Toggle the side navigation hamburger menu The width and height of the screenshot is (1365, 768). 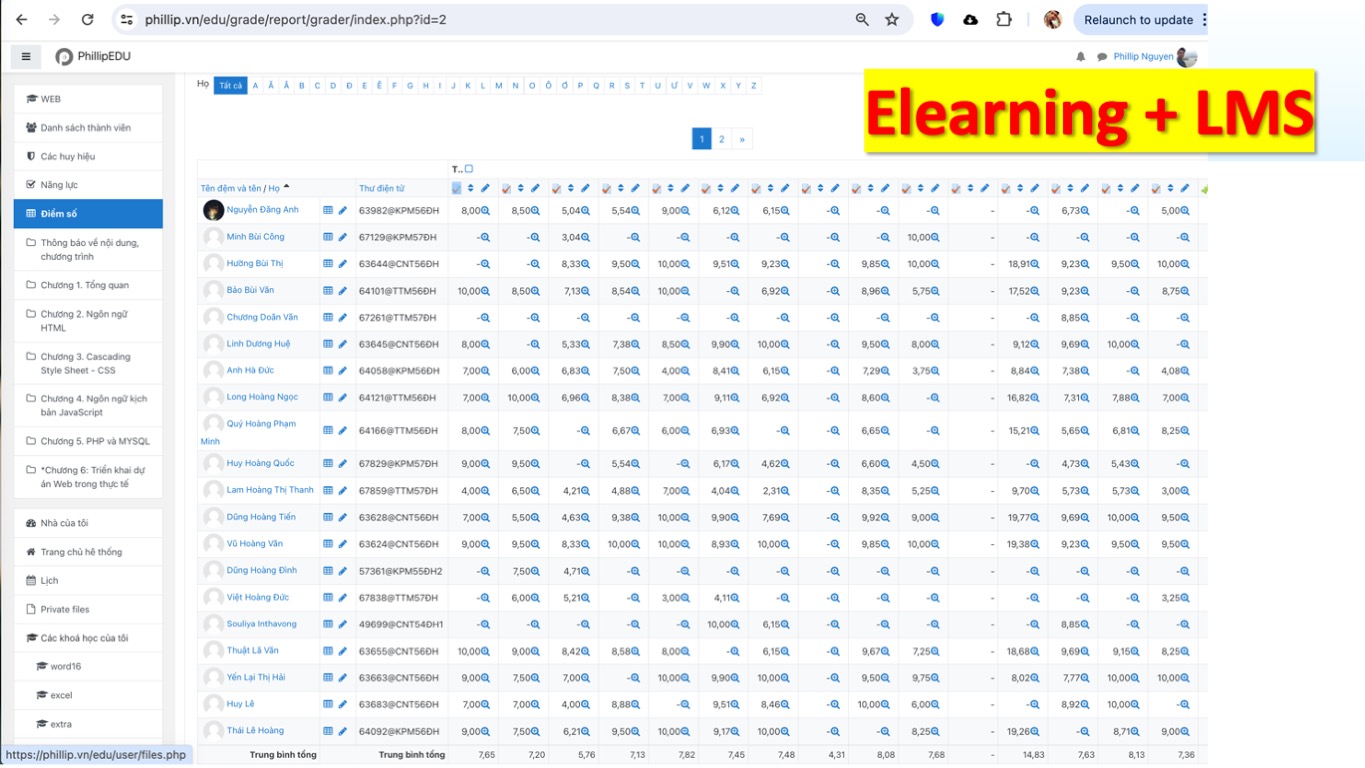(x=26, y=57)
